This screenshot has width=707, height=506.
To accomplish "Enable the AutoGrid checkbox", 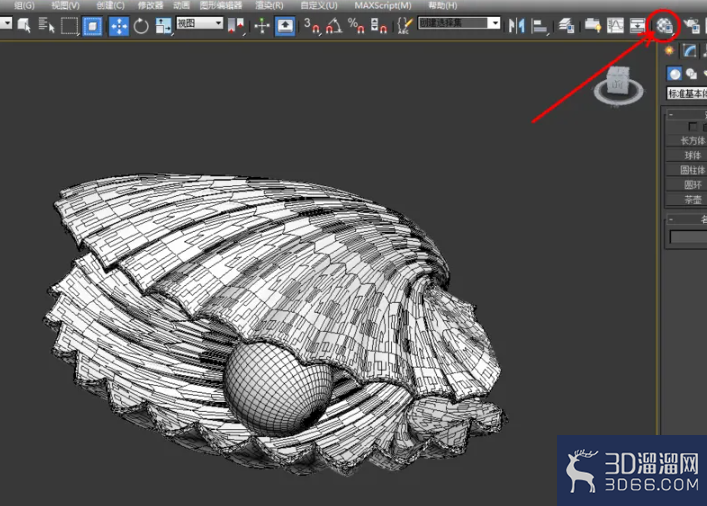I will [692, 127].
